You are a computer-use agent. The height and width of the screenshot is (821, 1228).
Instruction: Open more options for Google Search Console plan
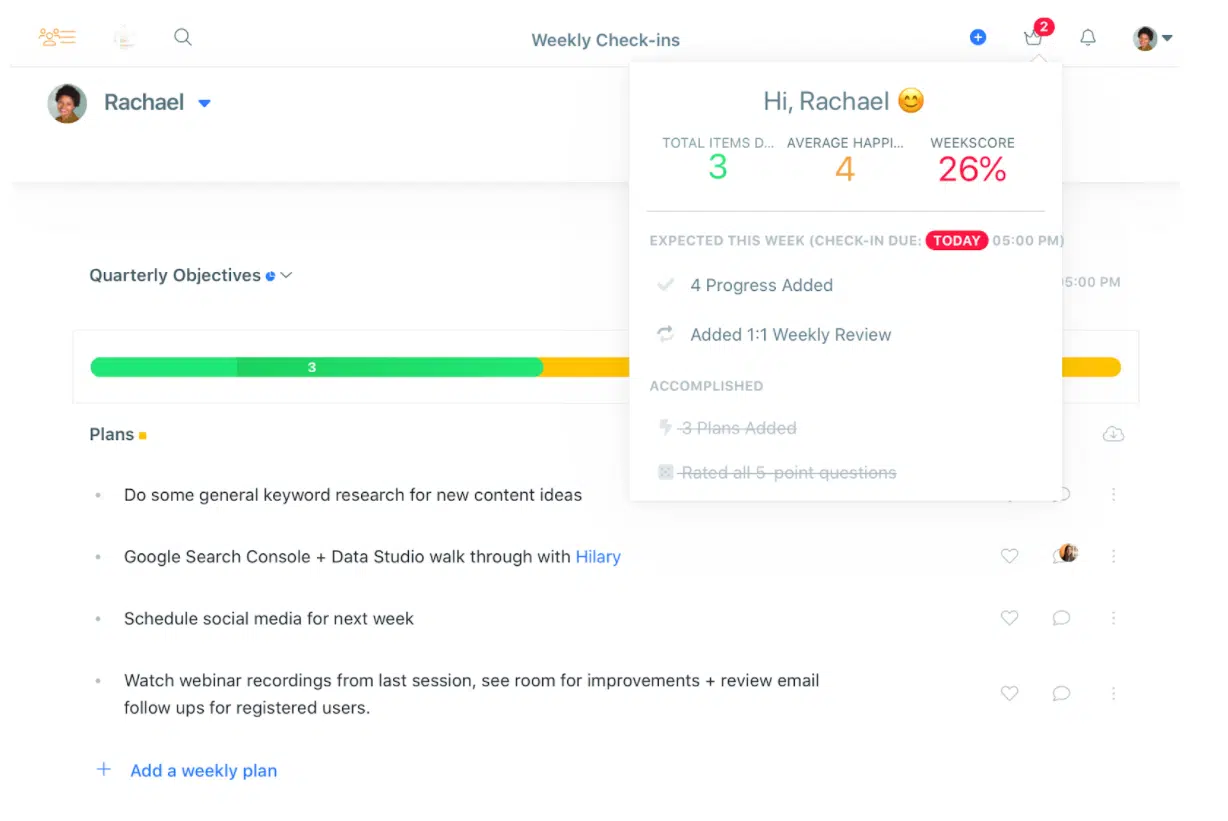(x=1113, y=556)
